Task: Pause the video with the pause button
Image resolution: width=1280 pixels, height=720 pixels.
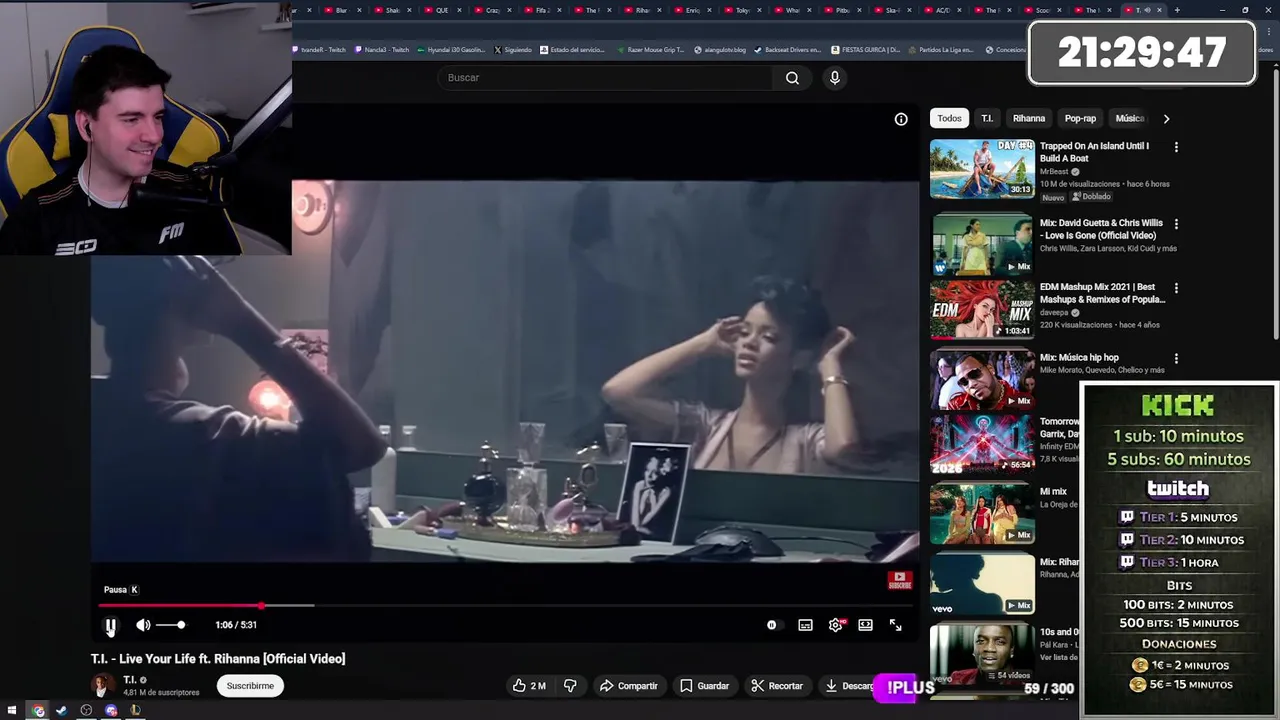Action: pos(110,626)
